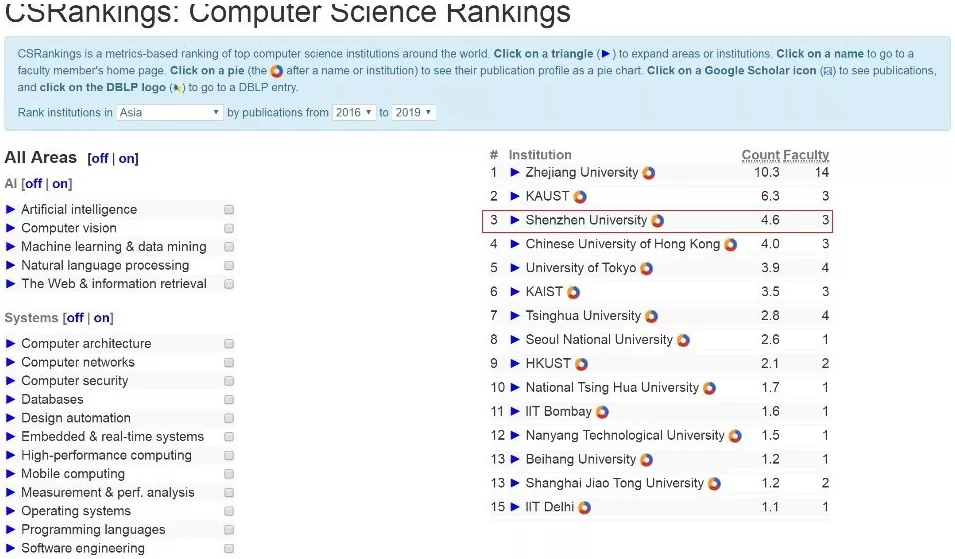Expand Tsinghua University faculty triangle
This screenshot has width=955, height=559.
515,315
